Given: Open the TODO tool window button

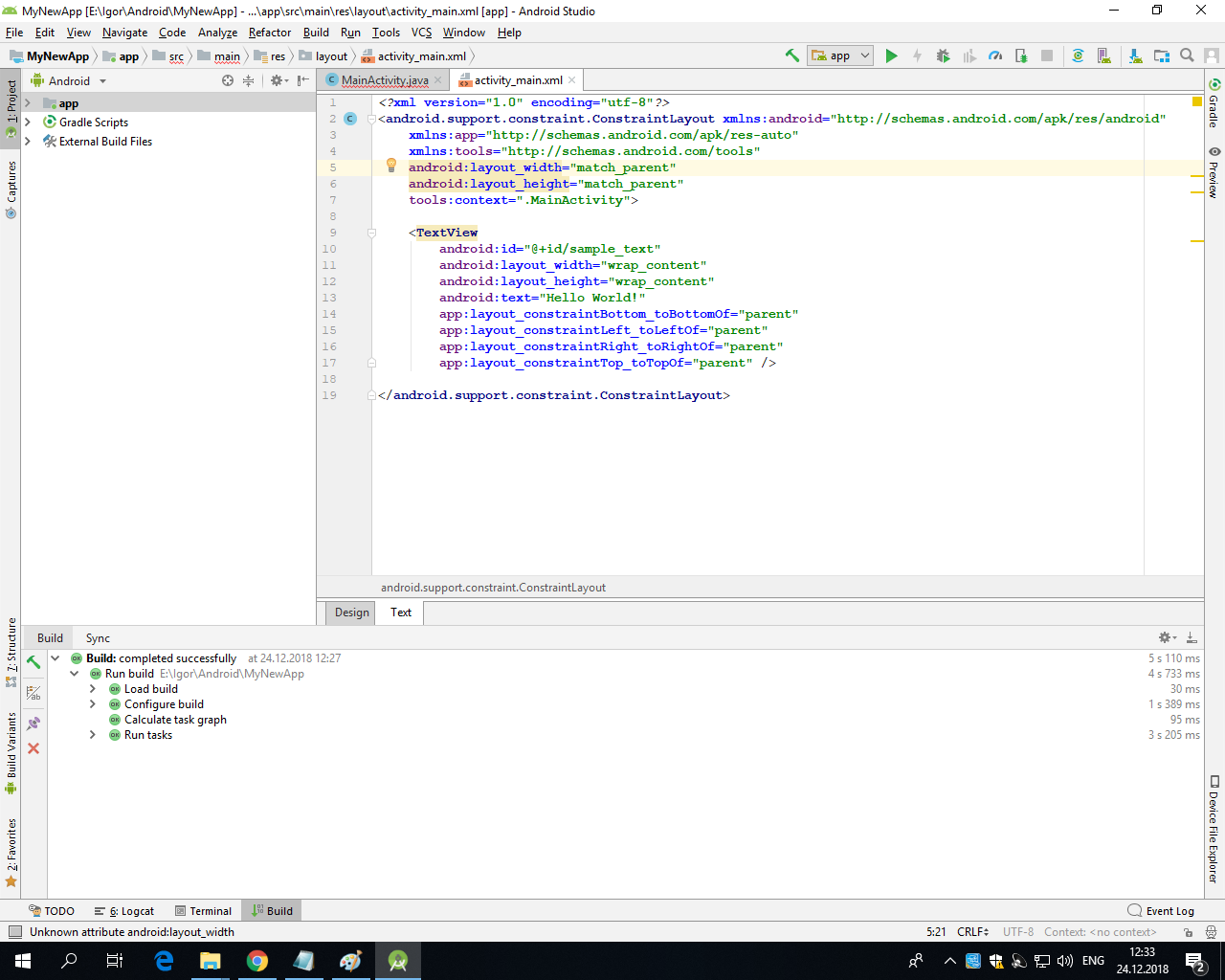Looking at the screenshot, I should coord(52,911).
